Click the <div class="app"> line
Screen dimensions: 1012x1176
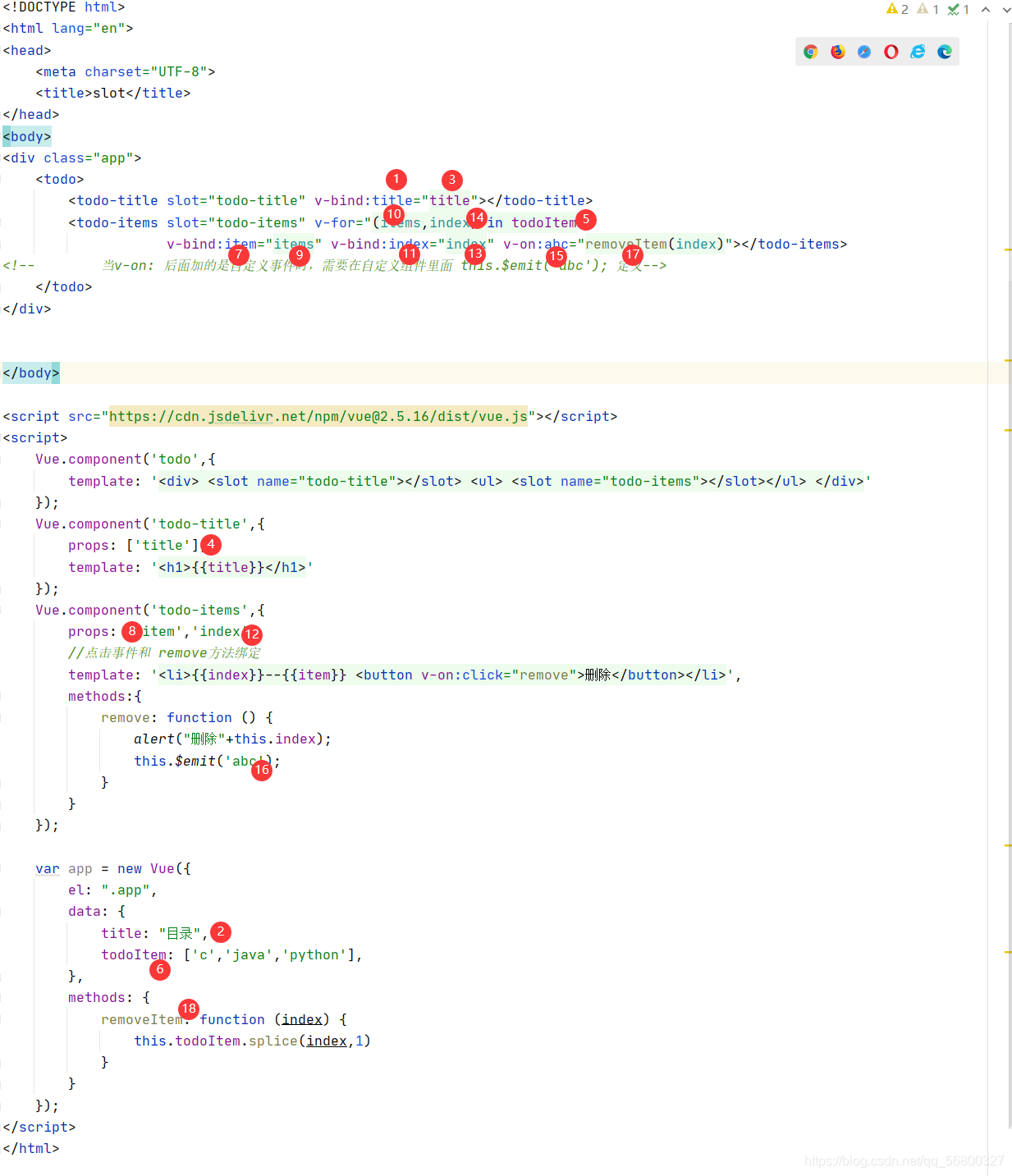point(72,158)
